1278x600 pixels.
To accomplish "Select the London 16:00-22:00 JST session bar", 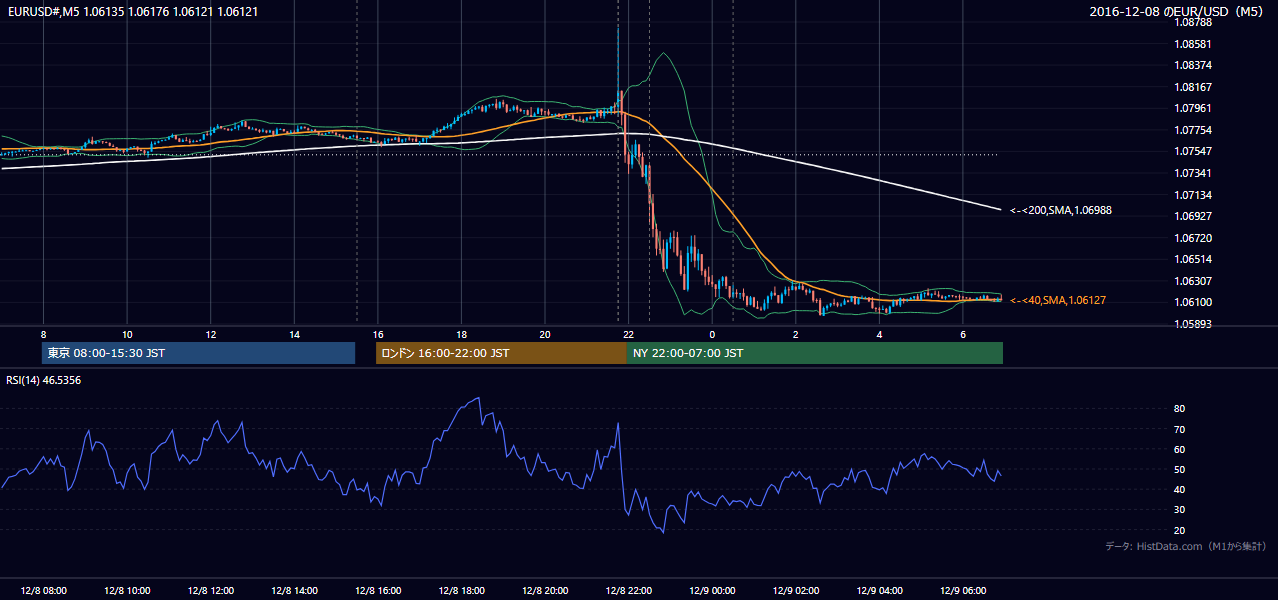I will tap(501, 353).
